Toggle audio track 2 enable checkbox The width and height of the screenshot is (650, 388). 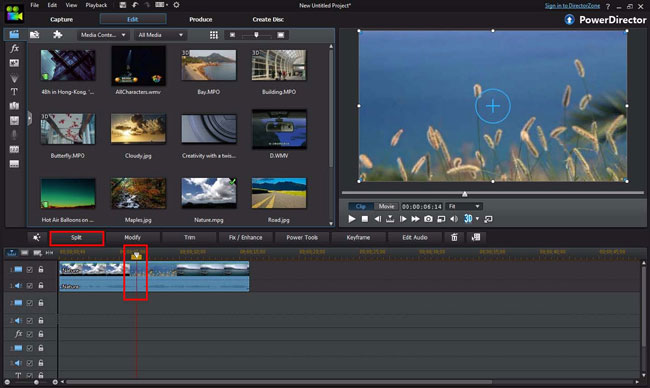pyautogui.click(x=29, y=320)
